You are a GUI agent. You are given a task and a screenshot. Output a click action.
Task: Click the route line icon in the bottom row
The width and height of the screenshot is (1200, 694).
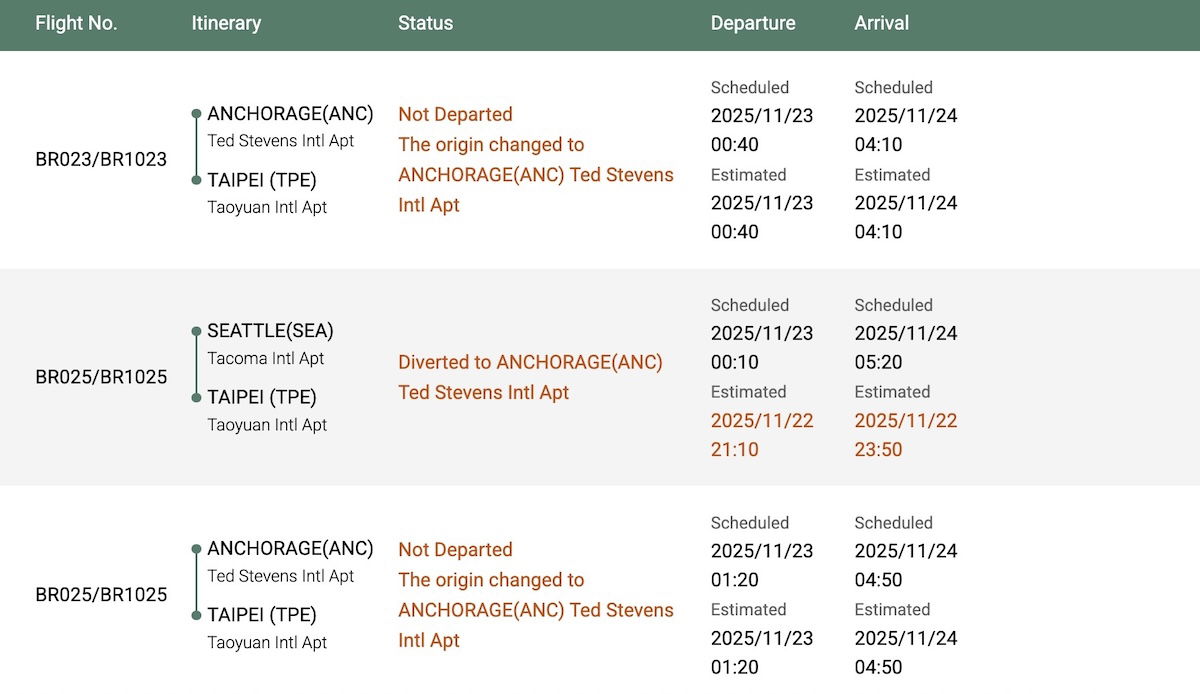(x=197, y=582)
